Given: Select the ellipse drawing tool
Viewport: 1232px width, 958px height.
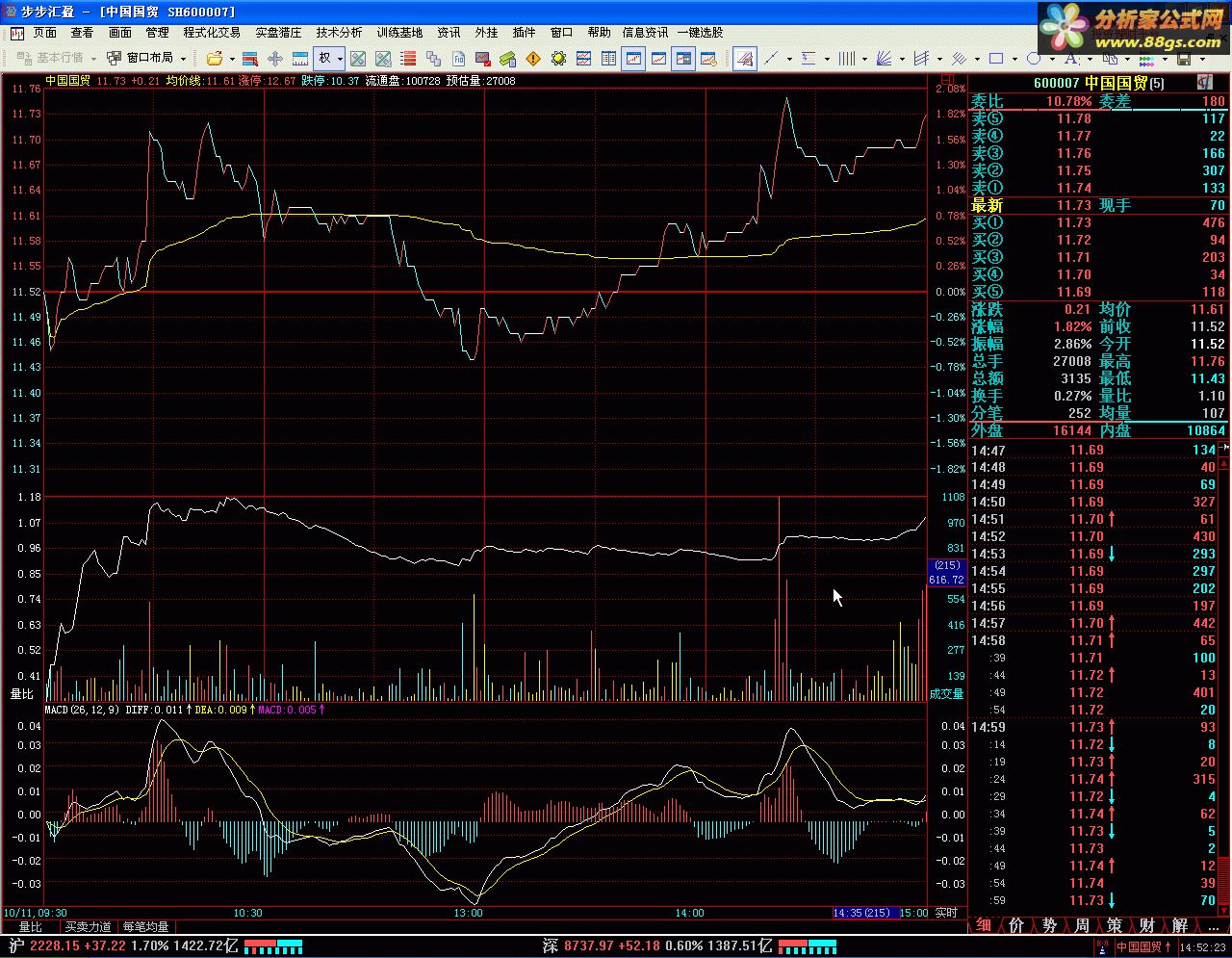Looking at the screenshot, I should tap(1033, 59).
